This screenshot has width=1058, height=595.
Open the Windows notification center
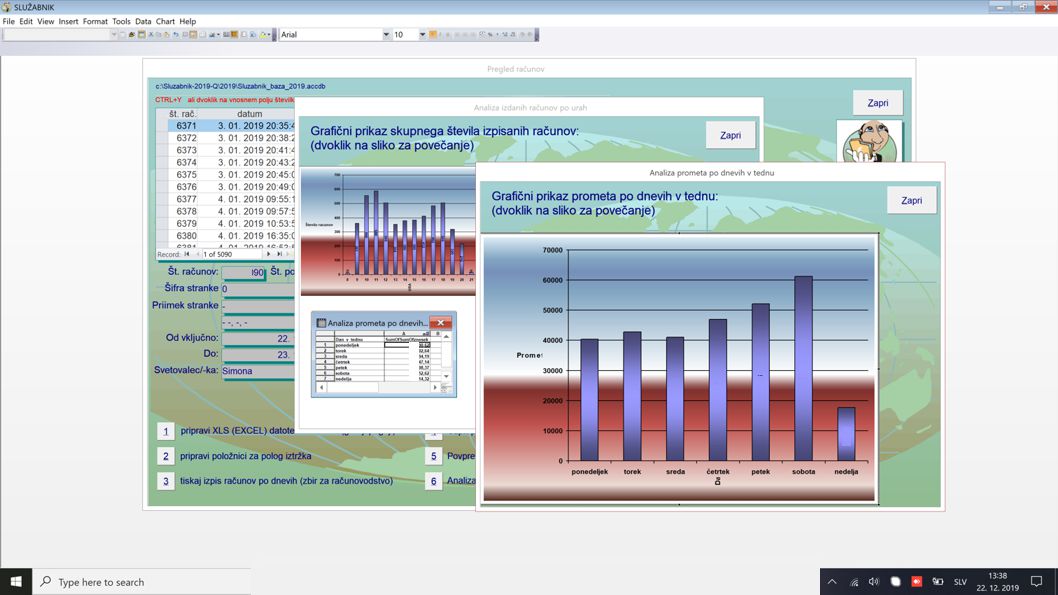point(1036,581)
